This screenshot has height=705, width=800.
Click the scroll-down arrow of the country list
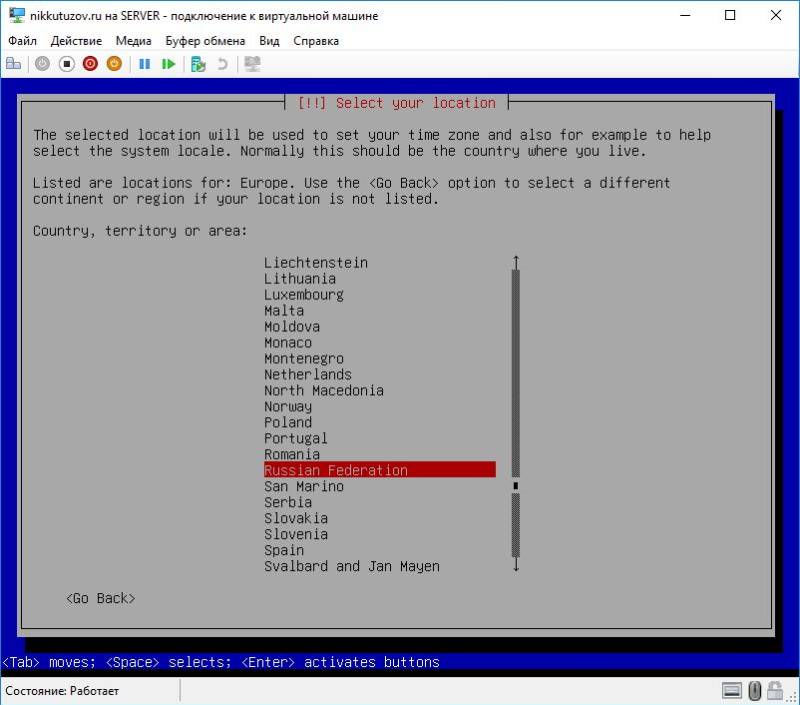[x=516, y=565]
